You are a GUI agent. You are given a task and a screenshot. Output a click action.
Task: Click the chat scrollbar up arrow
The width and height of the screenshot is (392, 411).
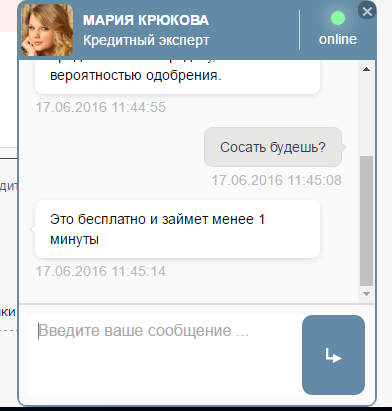tap(366, 69)
